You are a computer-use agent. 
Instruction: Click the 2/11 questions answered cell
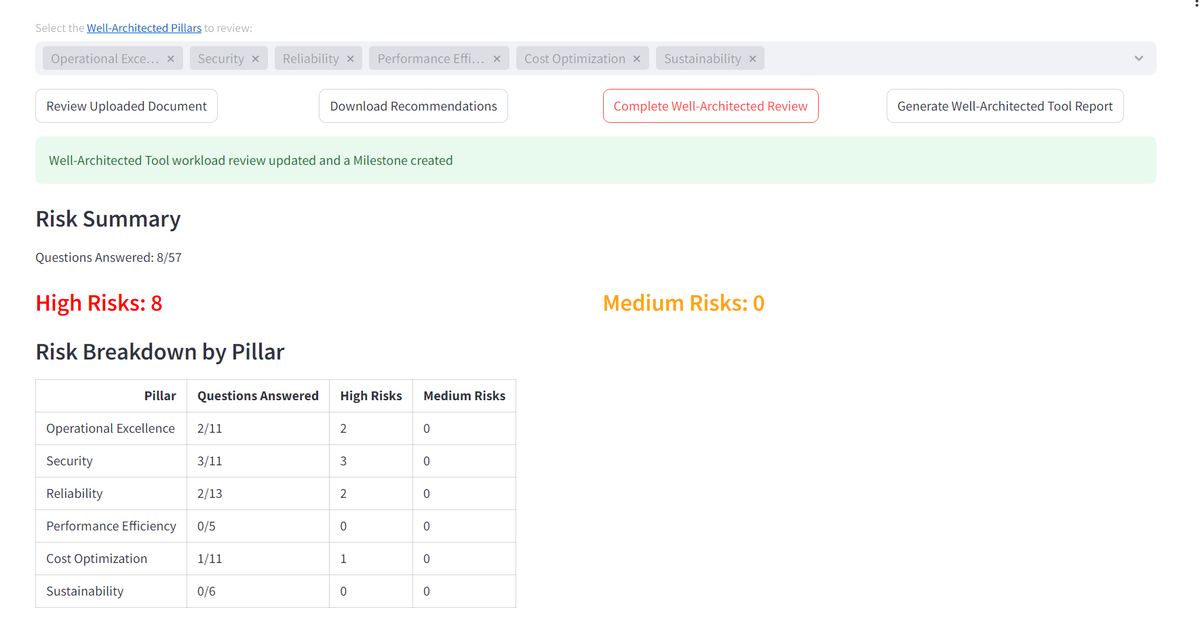coord(258,428)
